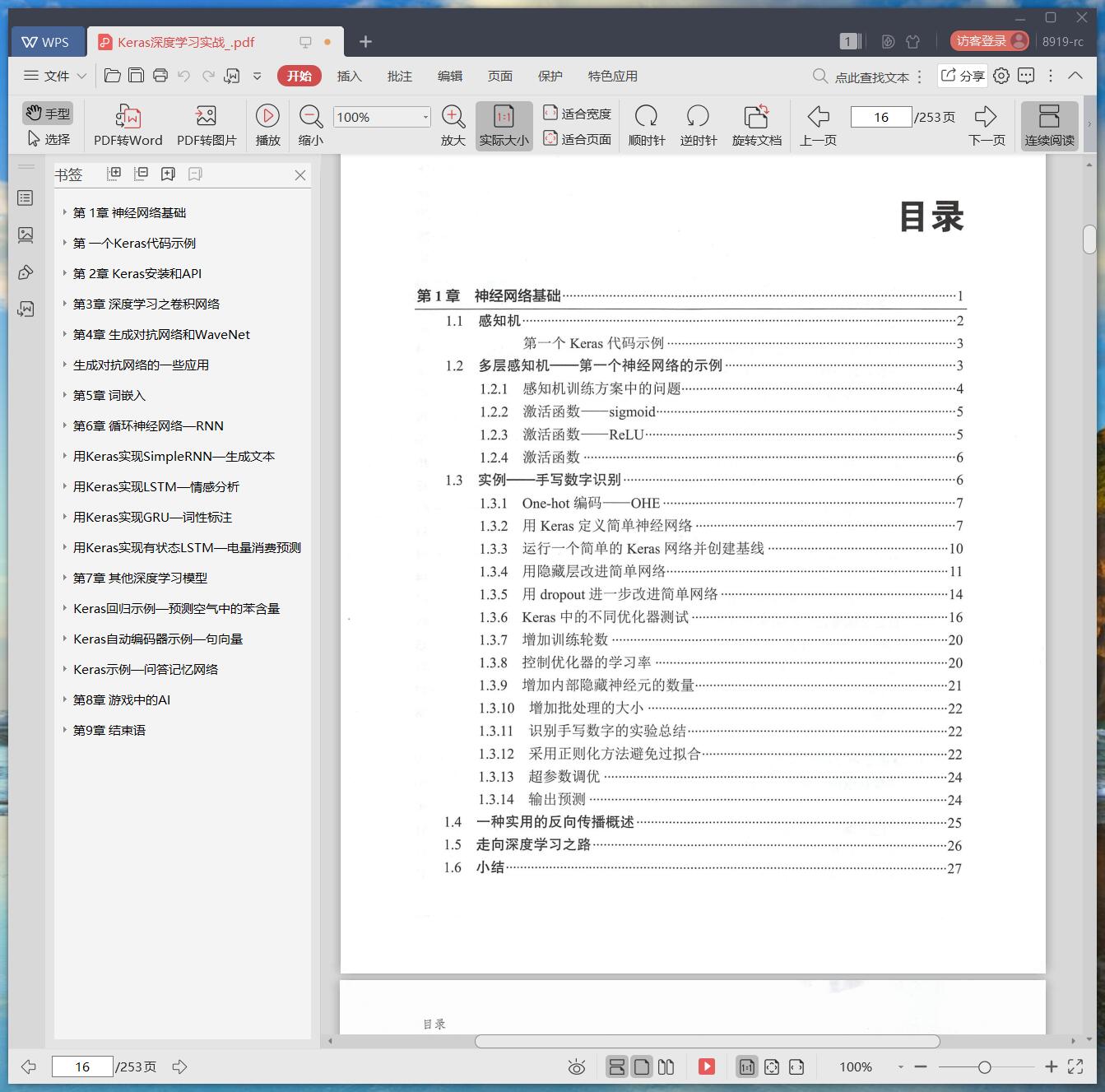Click the zoom slider handle
Viewport: 1105px width, 1092px height.
point(984,1067)
